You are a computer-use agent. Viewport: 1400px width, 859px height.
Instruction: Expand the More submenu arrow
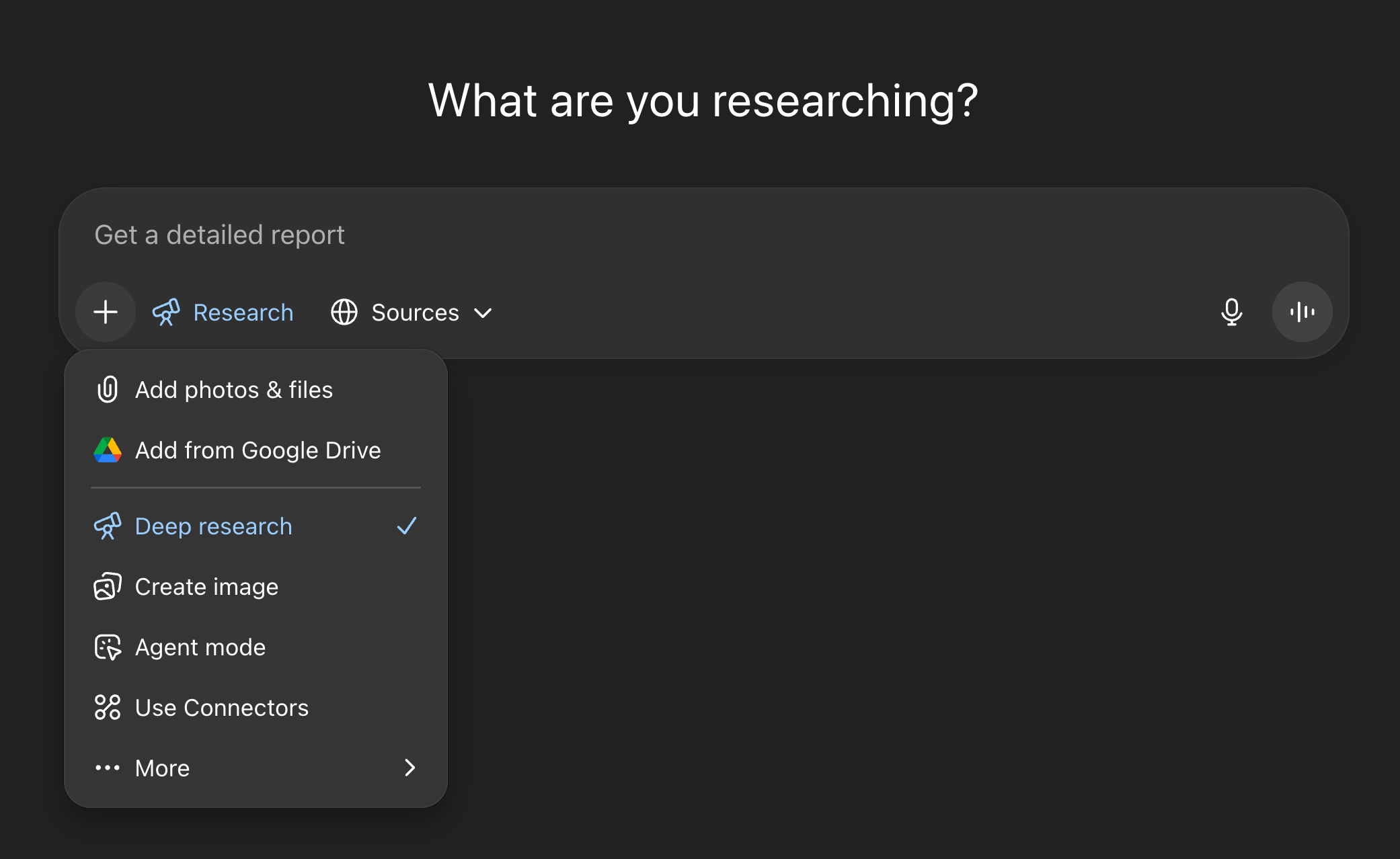pyautogui.click(x=410, y=768)
